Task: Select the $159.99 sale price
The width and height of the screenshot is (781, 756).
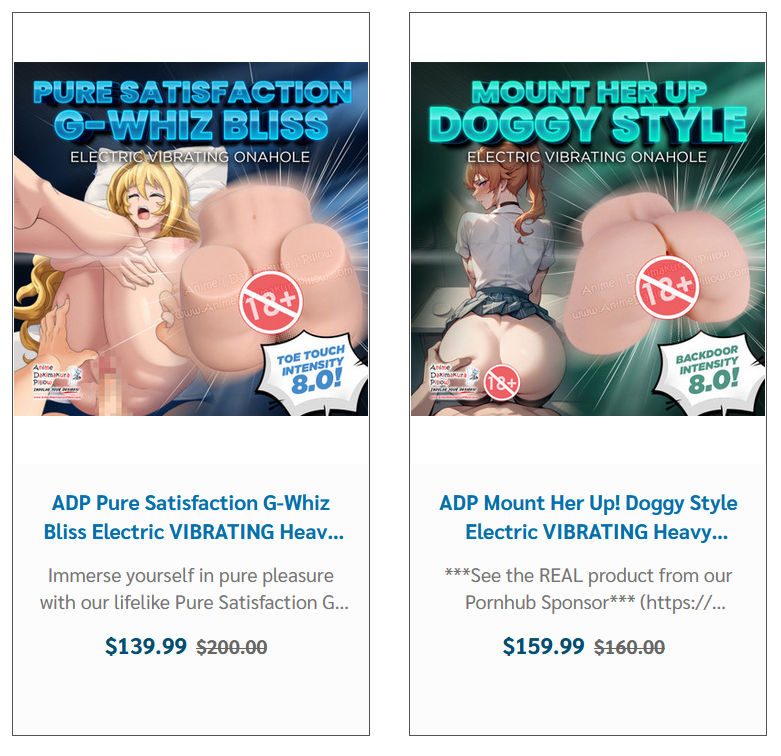Action: tap(543, 646)
